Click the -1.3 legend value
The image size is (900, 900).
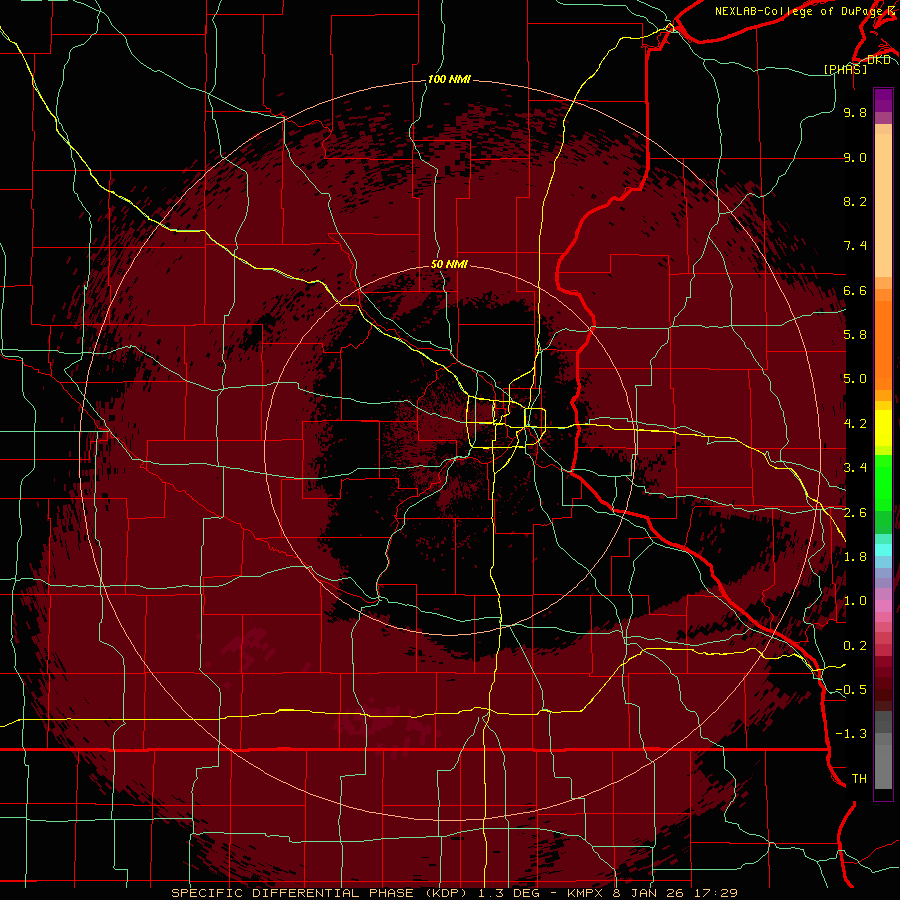pos(851,734)
